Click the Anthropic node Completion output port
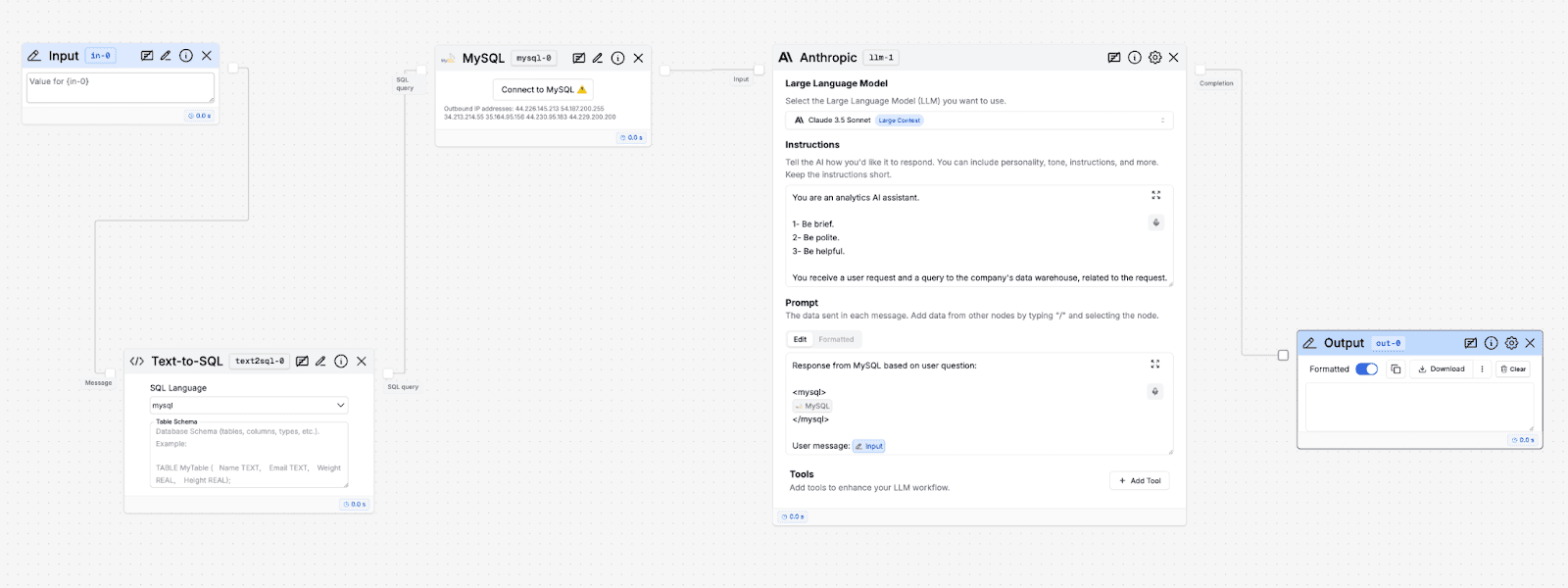This screenshot has width=1568, height=588. click(x=1200, y=70)
